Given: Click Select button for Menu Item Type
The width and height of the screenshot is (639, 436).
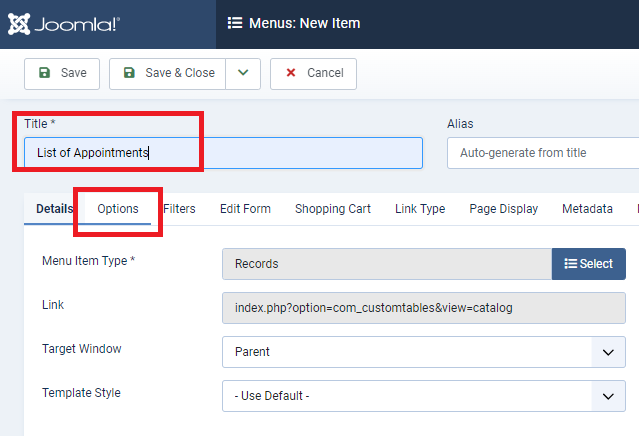Looking at the screenshot, I should 589,264.
